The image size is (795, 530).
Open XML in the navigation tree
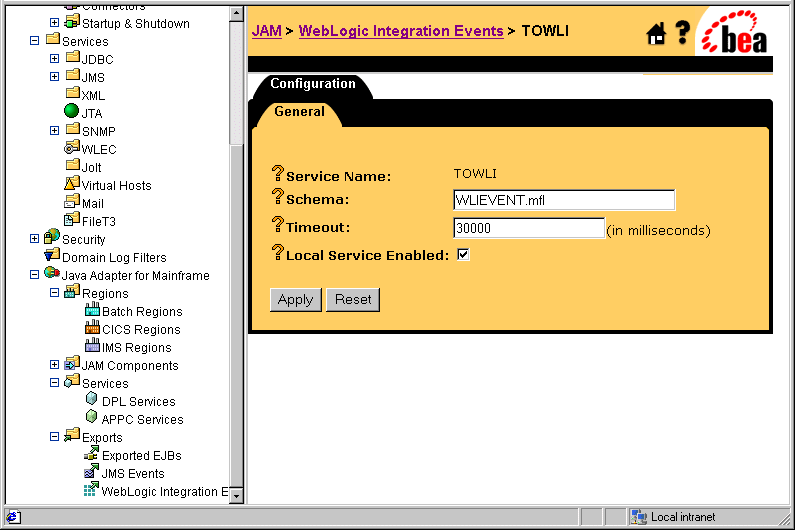[93, 95]
